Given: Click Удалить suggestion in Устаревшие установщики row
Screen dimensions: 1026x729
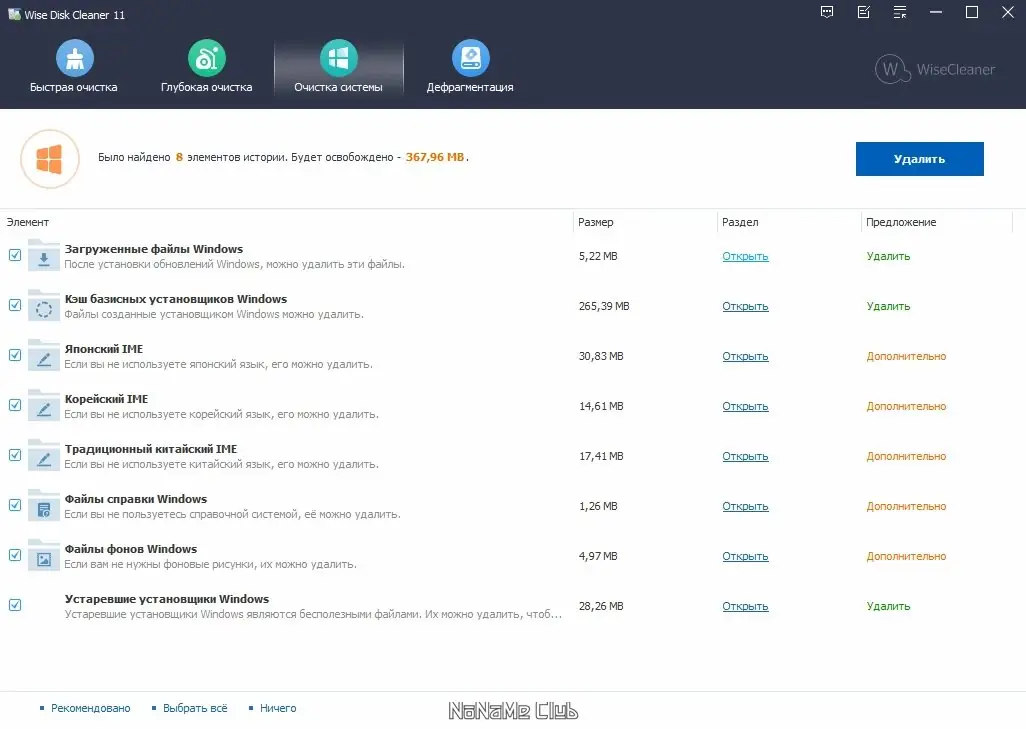Looking at the screenshot, I should pyautogui.click(x=889, y=607).
